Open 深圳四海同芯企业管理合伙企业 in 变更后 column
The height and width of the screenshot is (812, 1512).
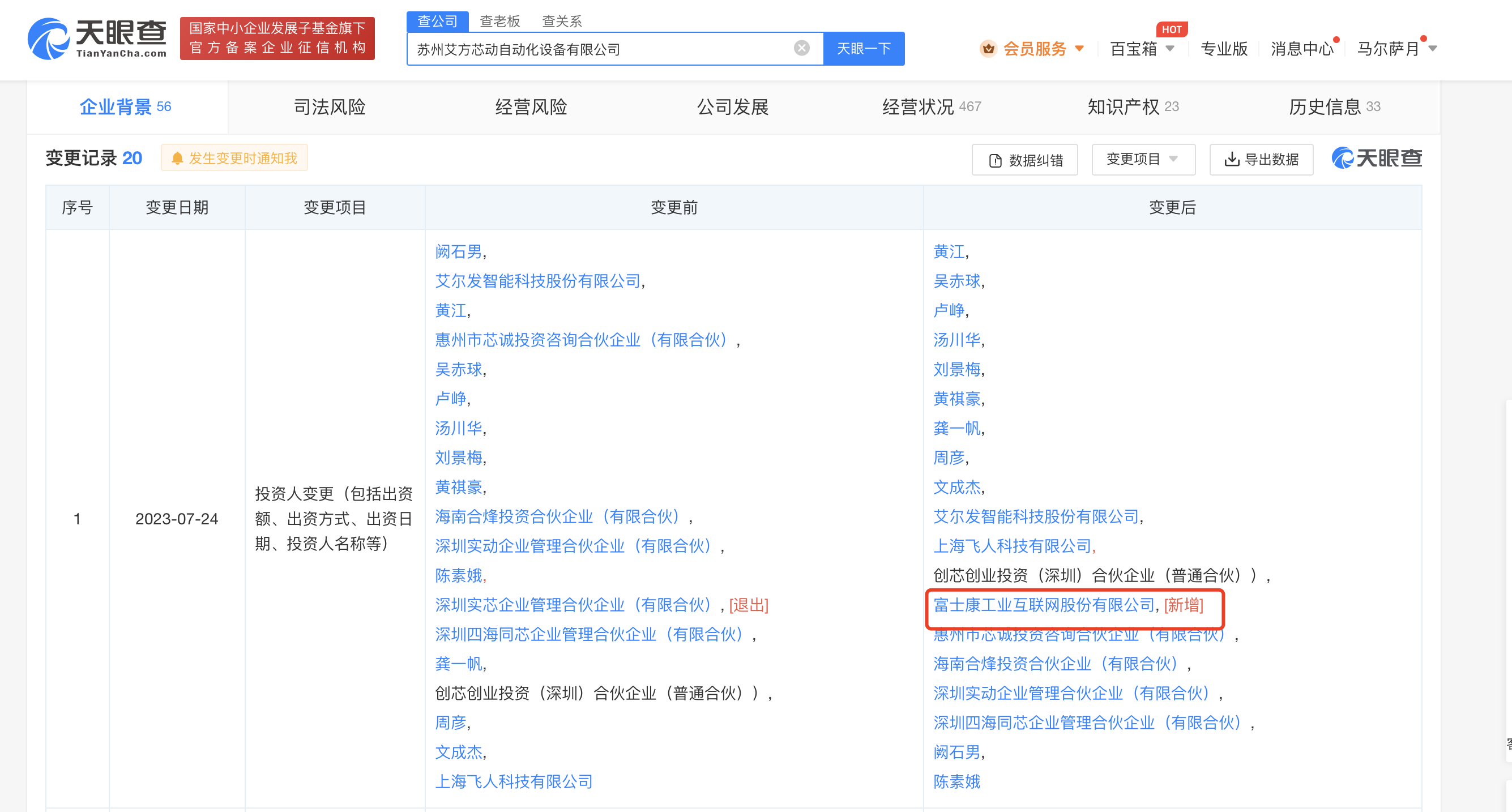[x=1088, y=723]
